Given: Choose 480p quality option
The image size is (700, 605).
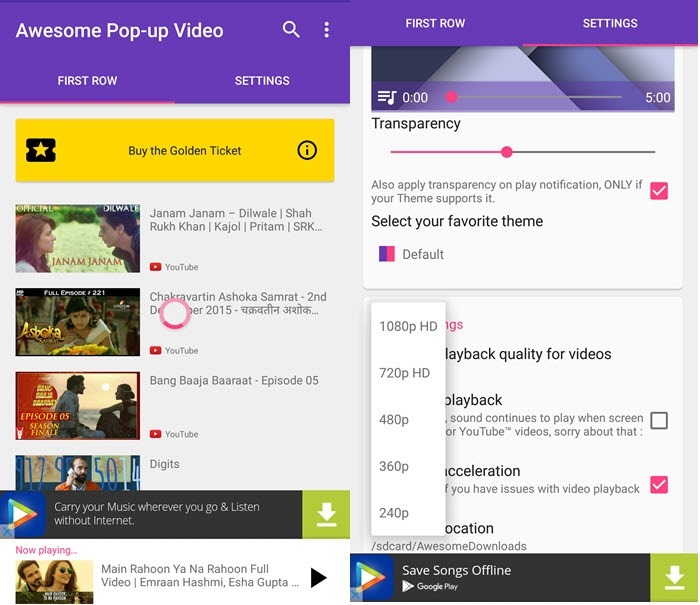Looking at the screenshot, I should [x=408, y=420].
